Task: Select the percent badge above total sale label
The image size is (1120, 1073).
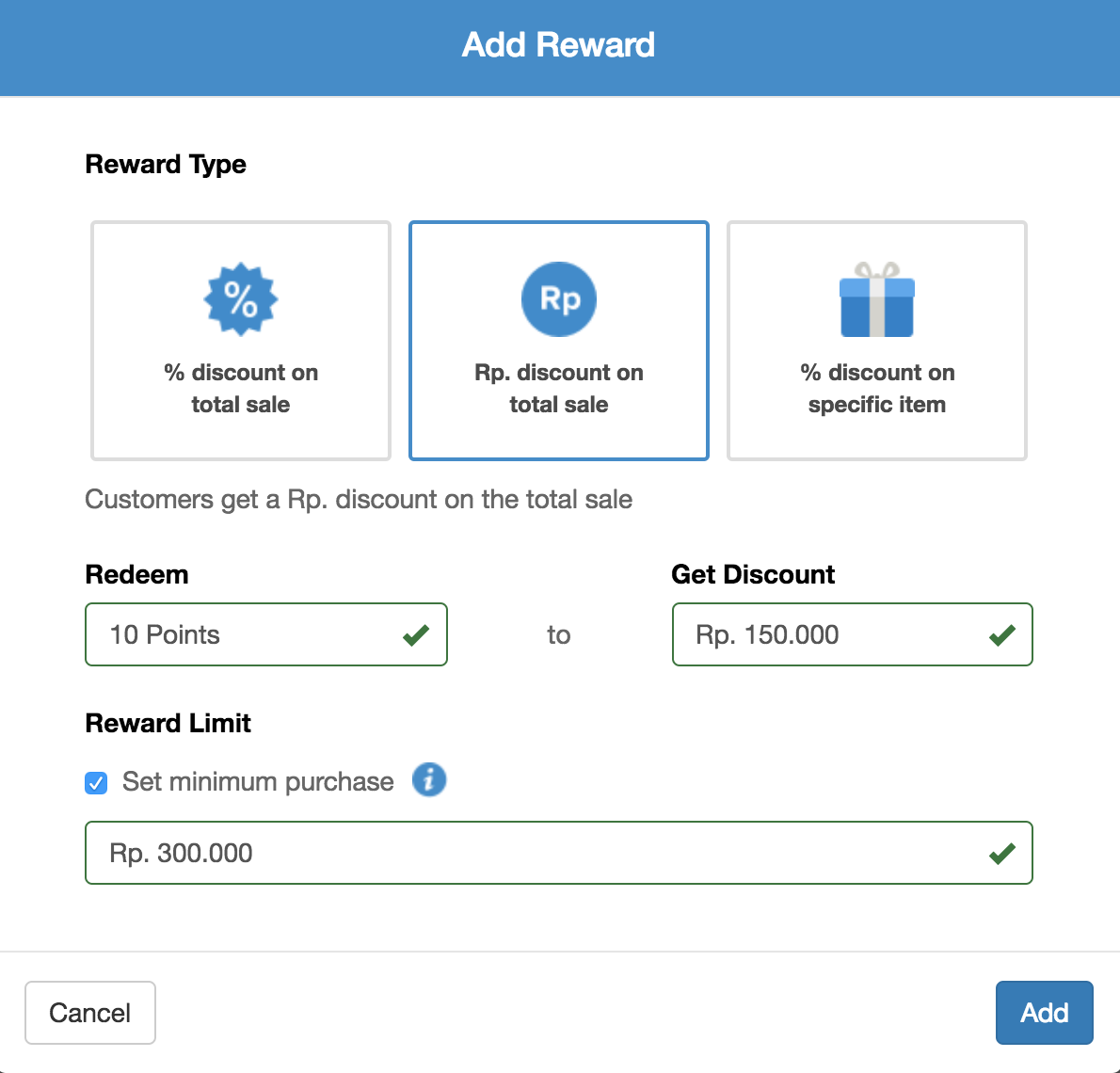Action: 240,299
